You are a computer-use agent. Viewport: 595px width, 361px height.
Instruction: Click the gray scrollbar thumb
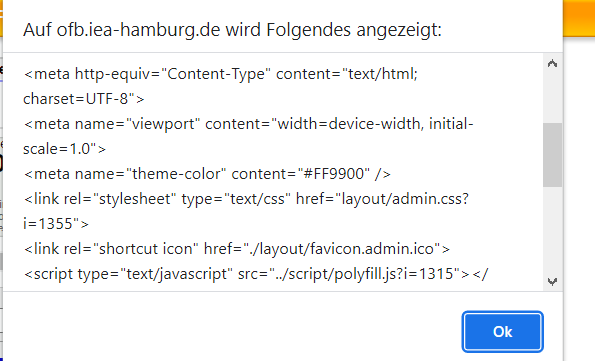pos(552,155)
